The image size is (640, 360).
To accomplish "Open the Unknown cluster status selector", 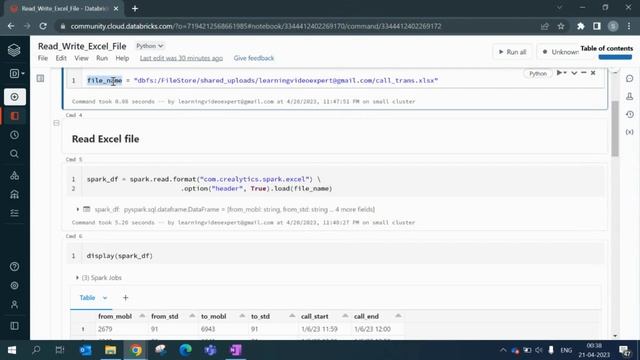I will coord(560,52).
